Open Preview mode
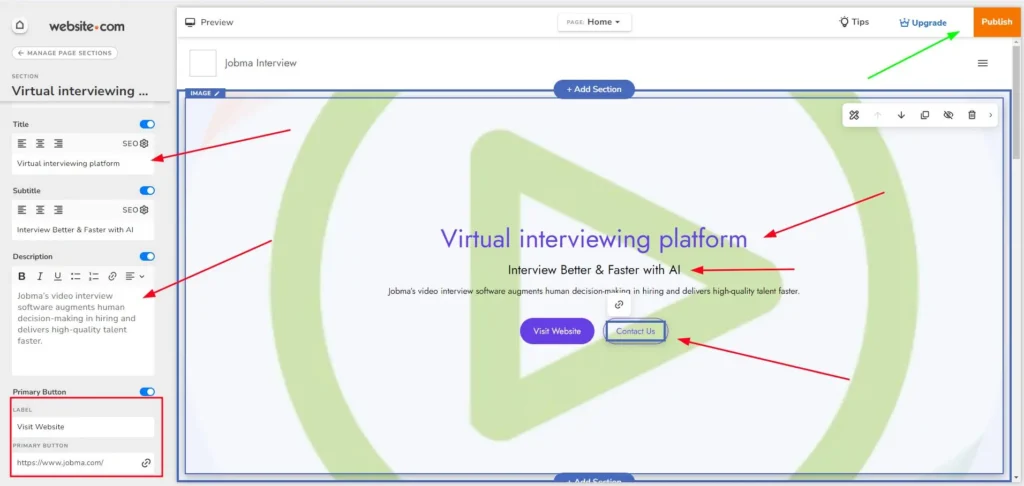 (210, 22)
